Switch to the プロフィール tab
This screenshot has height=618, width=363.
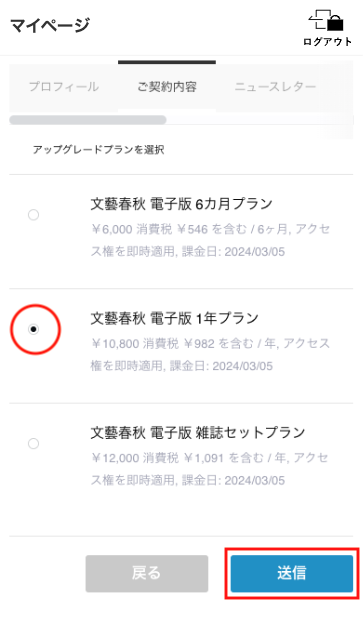tap(64, 86)
